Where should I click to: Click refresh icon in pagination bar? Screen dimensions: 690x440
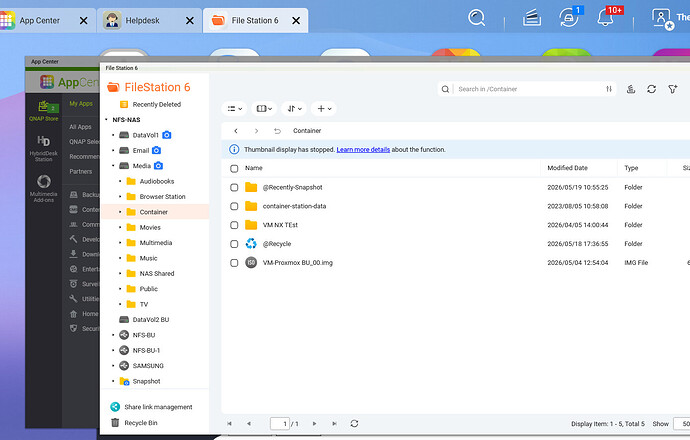[x=354, y=423]
